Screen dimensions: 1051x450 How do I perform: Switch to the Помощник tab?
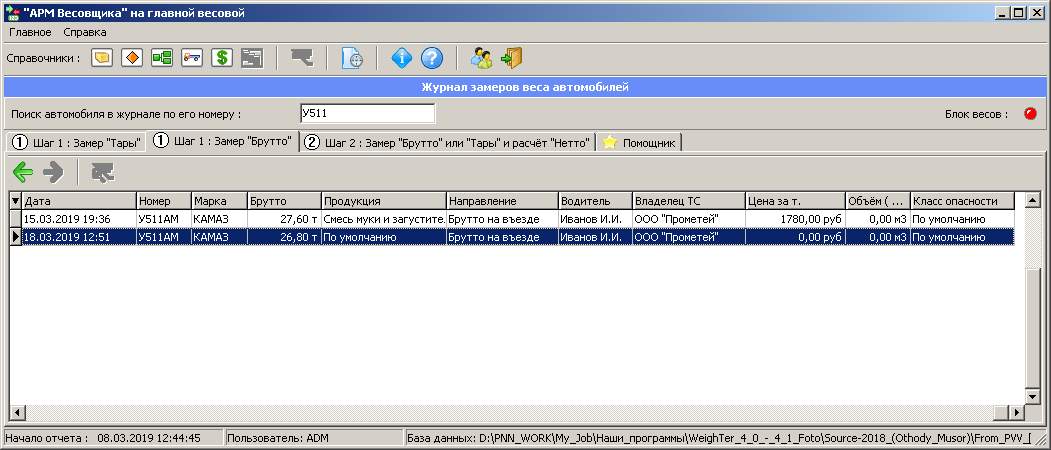pos(640,142)
